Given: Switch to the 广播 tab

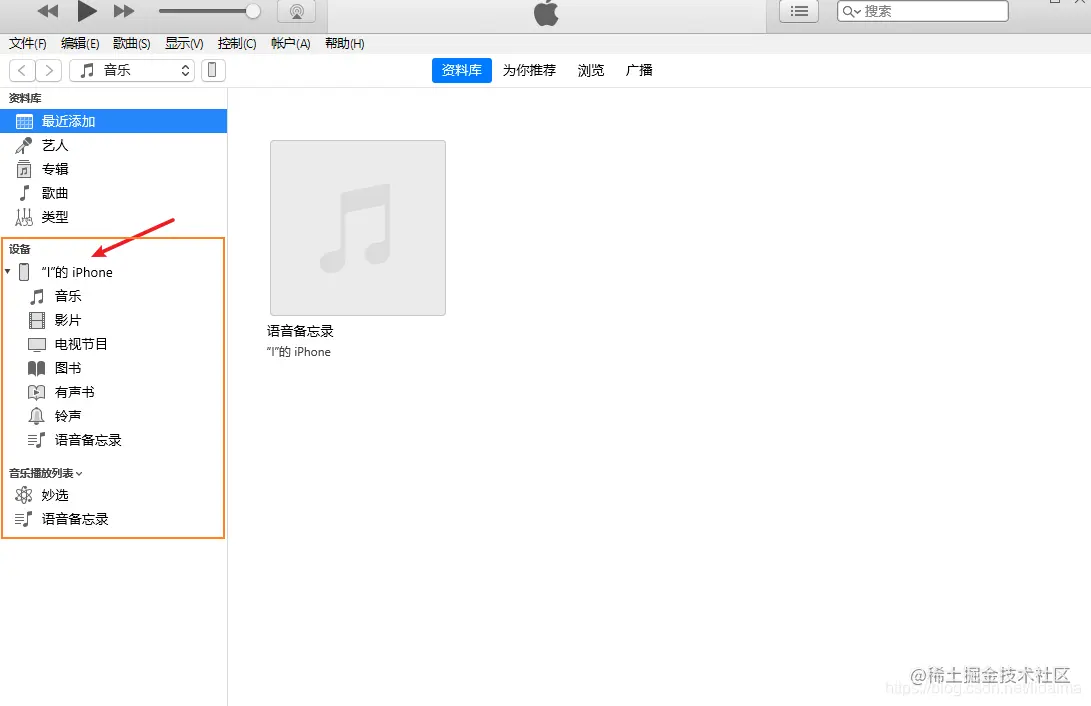Looking at the screenshot, I should (x=639, y=70).
